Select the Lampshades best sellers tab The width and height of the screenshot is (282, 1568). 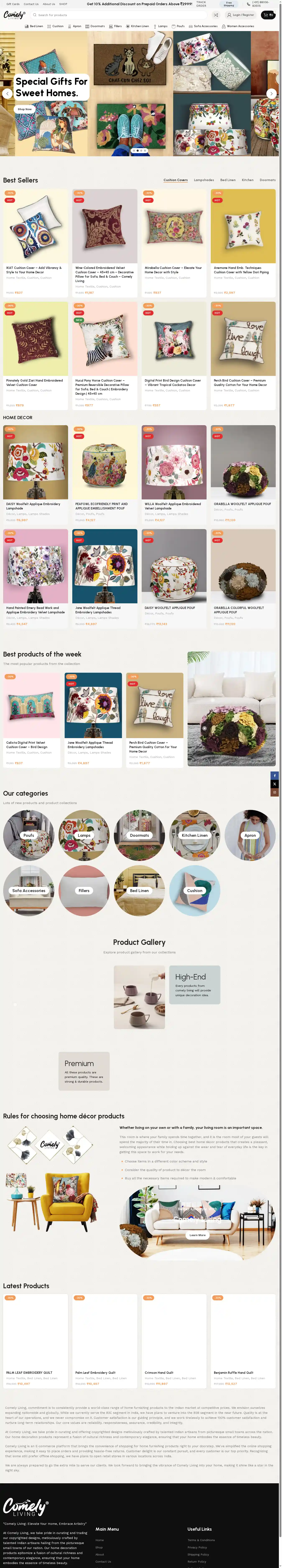tap(204, 180)
